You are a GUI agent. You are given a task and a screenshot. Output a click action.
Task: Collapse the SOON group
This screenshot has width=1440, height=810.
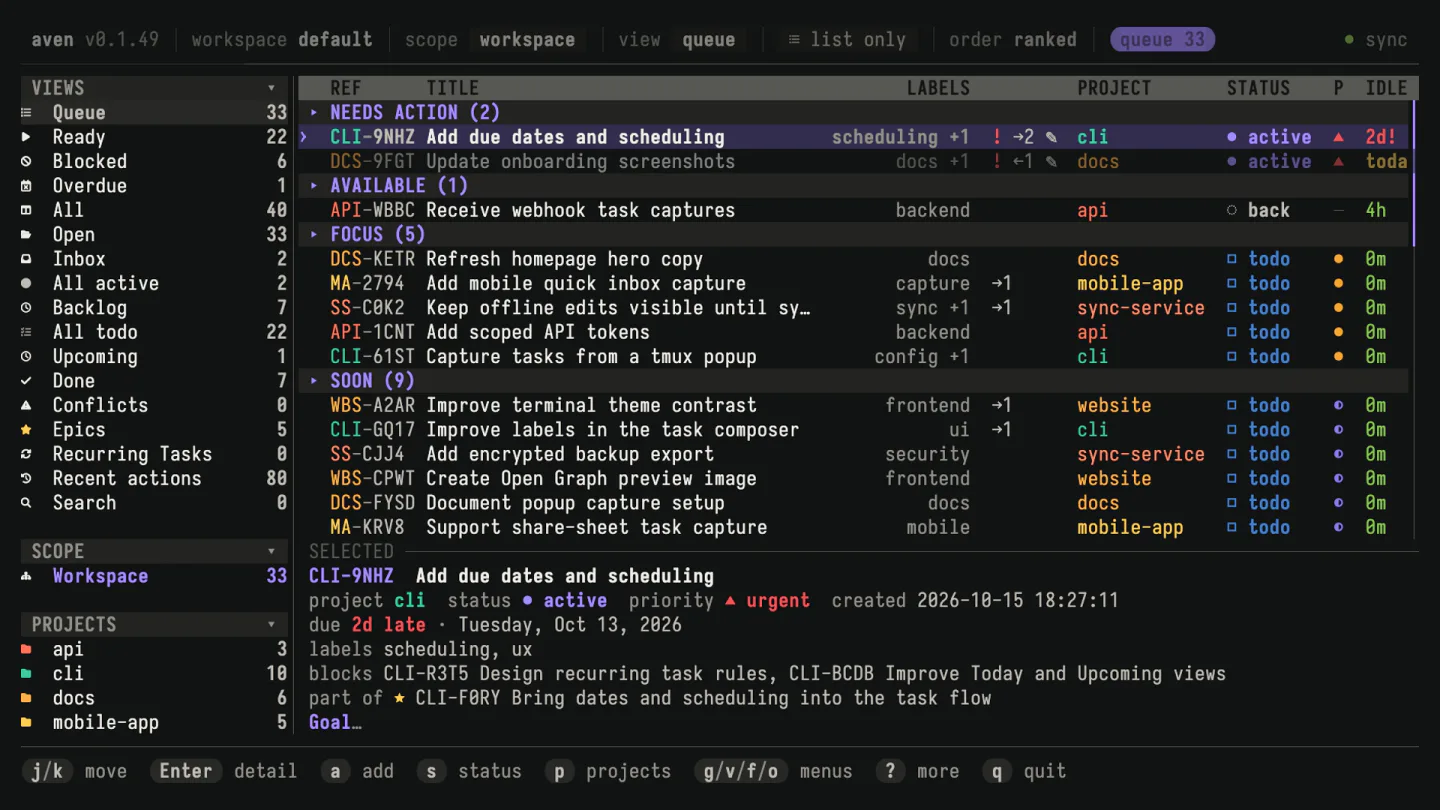(314, 381)
